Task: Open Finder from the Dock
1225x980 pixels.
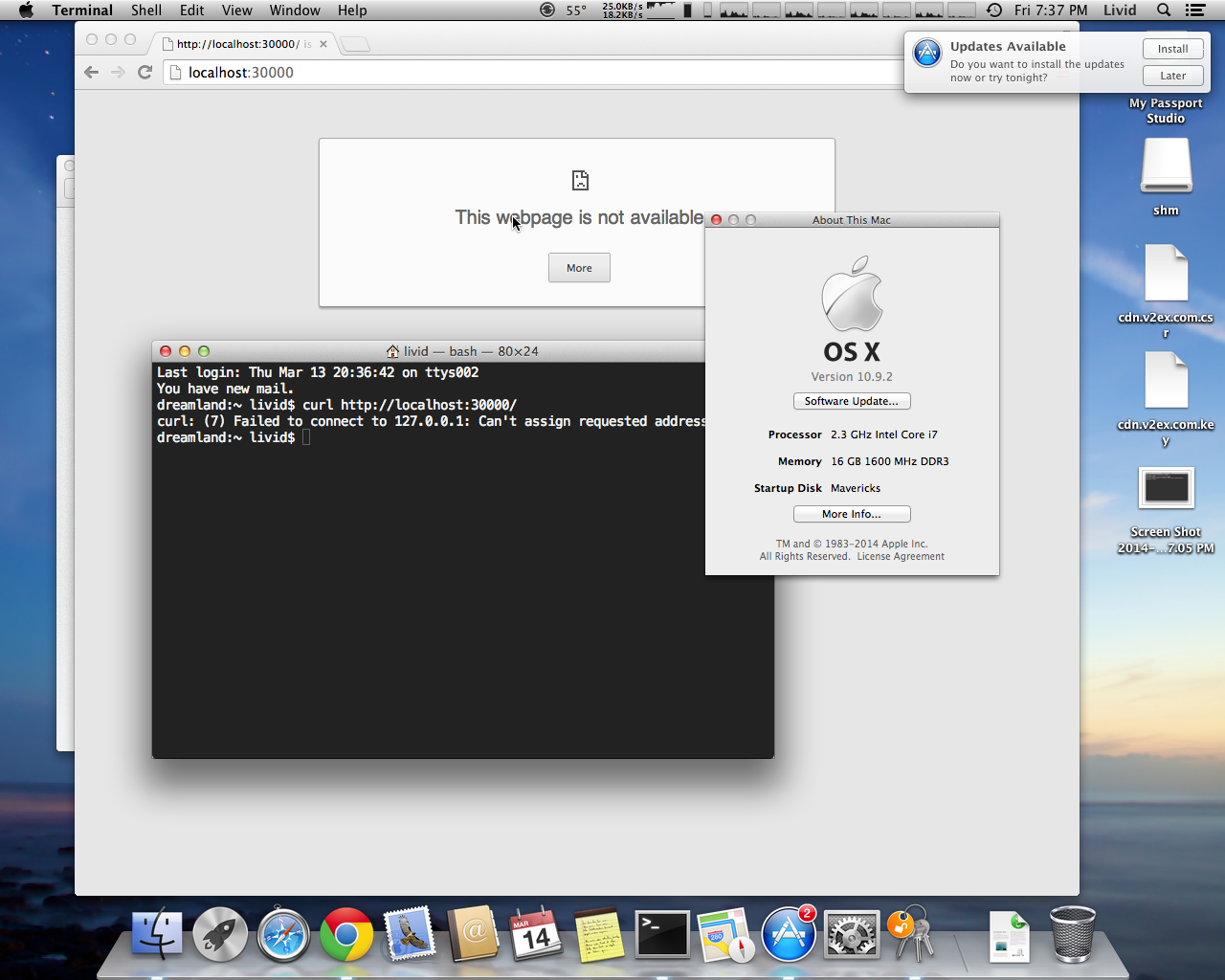Action: [157, 934]
